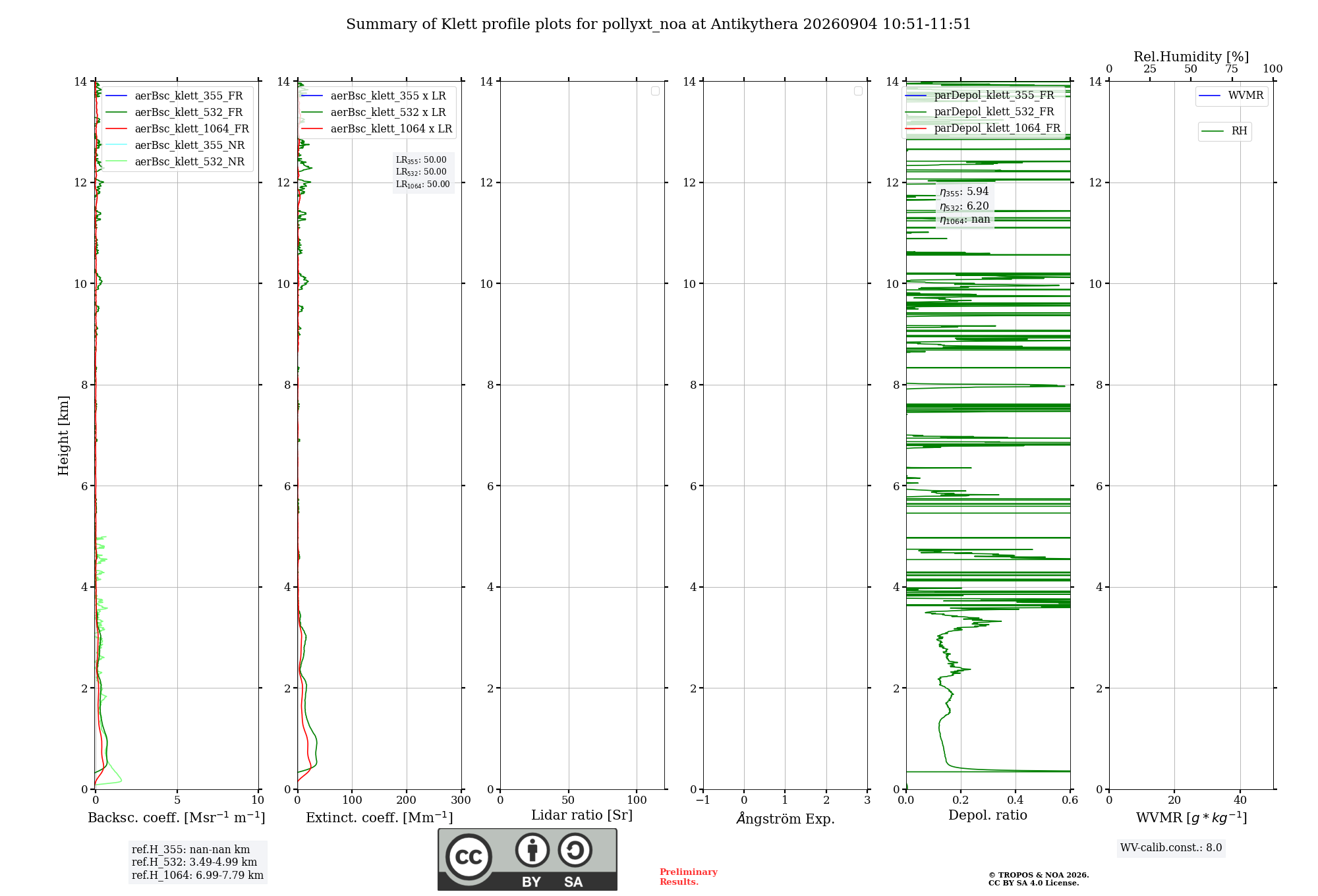Click the Creative Commons CC circle icon

(469, 857)
